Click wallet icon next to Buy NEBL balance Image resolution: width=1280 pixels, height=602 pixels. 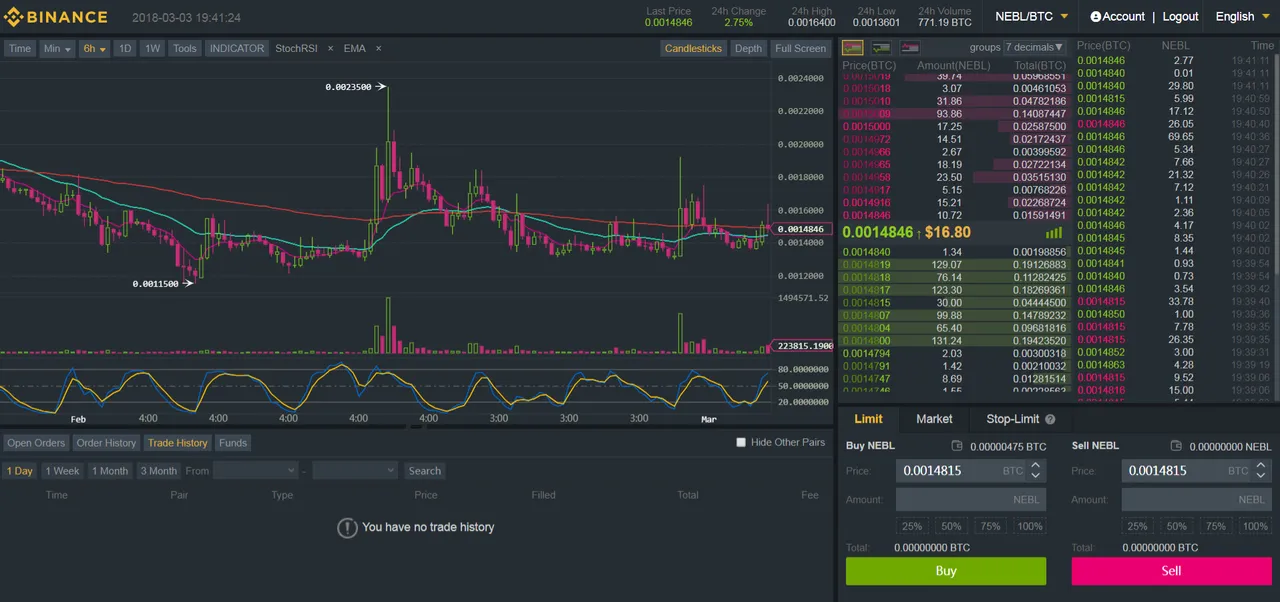(x=957, y=446)
